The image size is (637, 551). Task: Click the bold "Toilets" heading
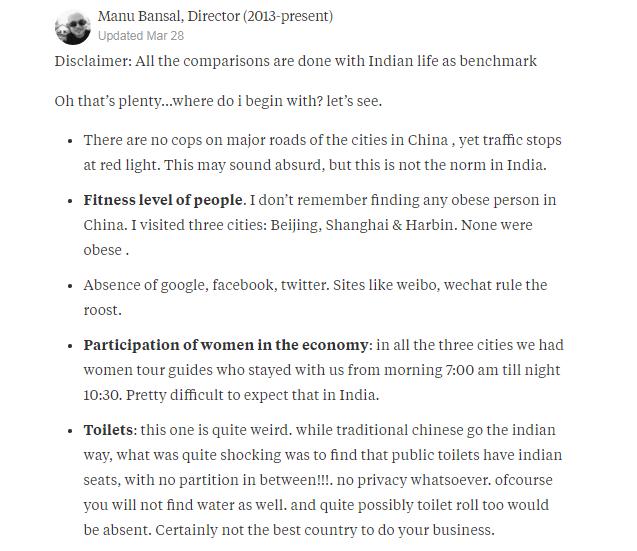click(x=108, y=430)
